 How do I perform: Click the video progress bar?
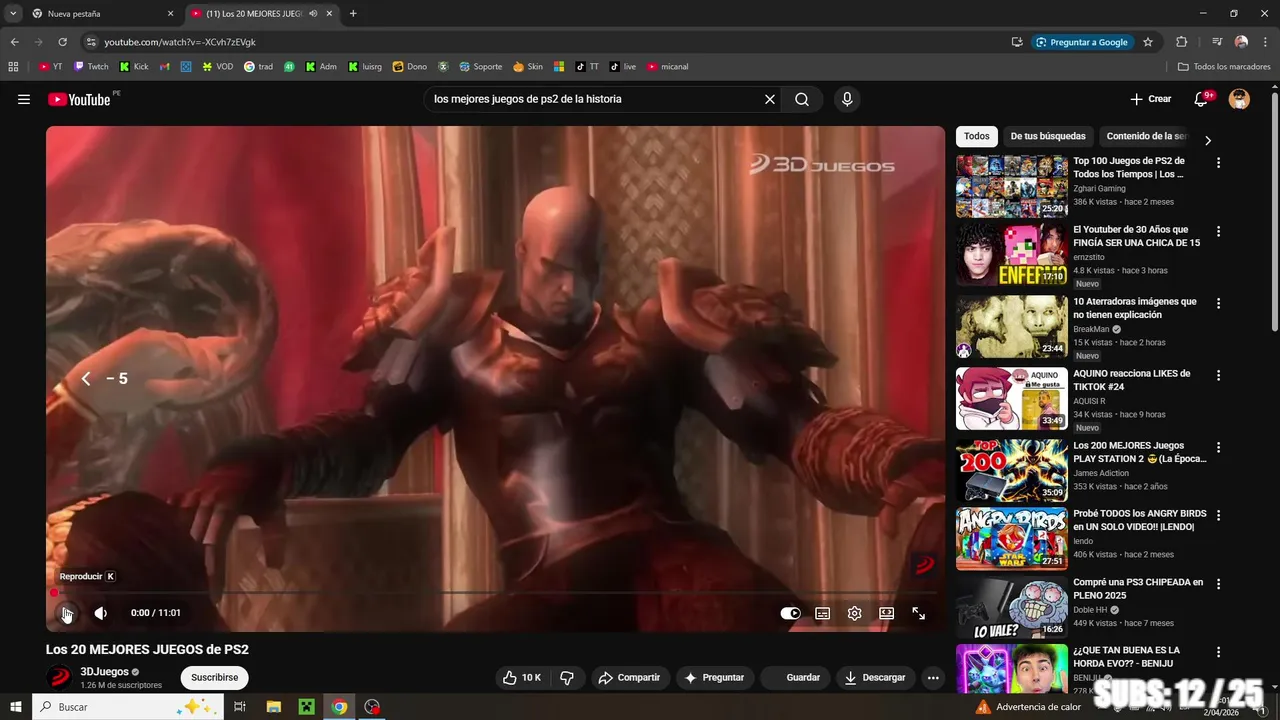click(495, 593)
